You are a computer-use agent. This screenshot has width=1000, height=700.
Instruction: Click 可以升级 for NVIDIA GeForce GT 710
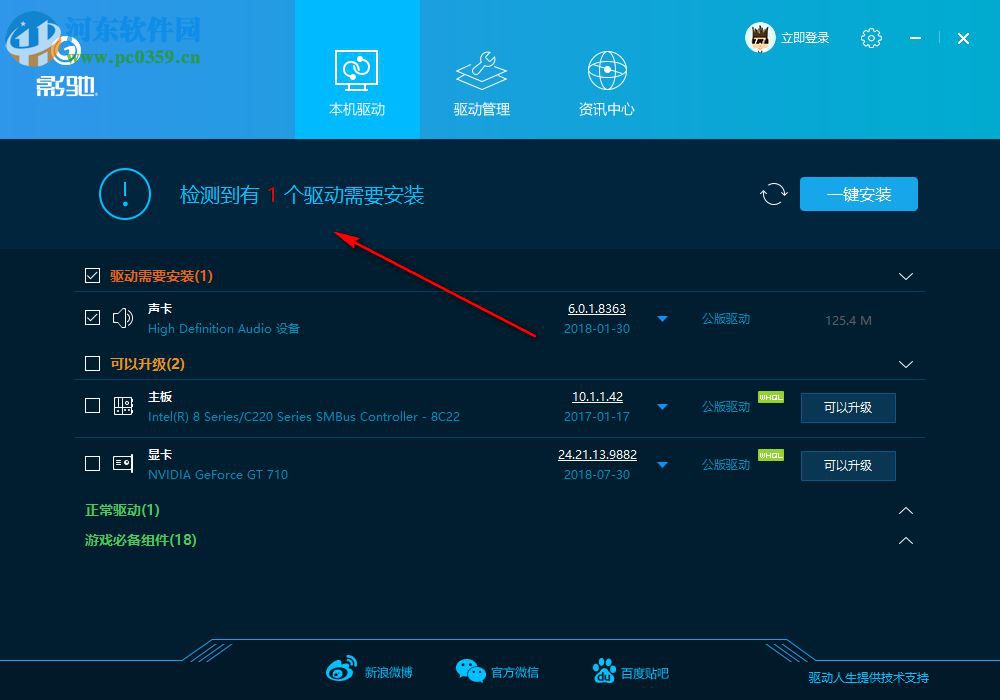click(x=847, y=465)
